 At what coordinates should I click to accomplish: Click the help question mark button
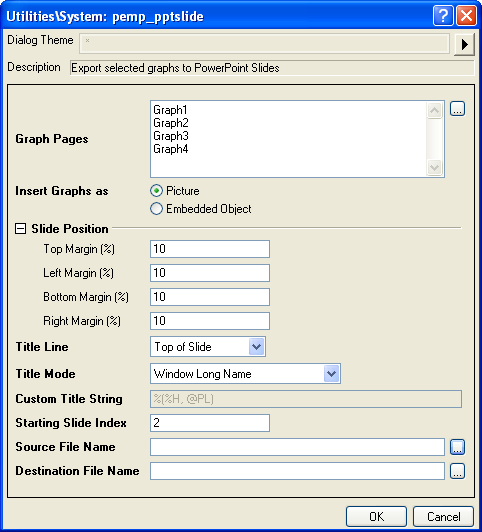click(x=443, y=16)
